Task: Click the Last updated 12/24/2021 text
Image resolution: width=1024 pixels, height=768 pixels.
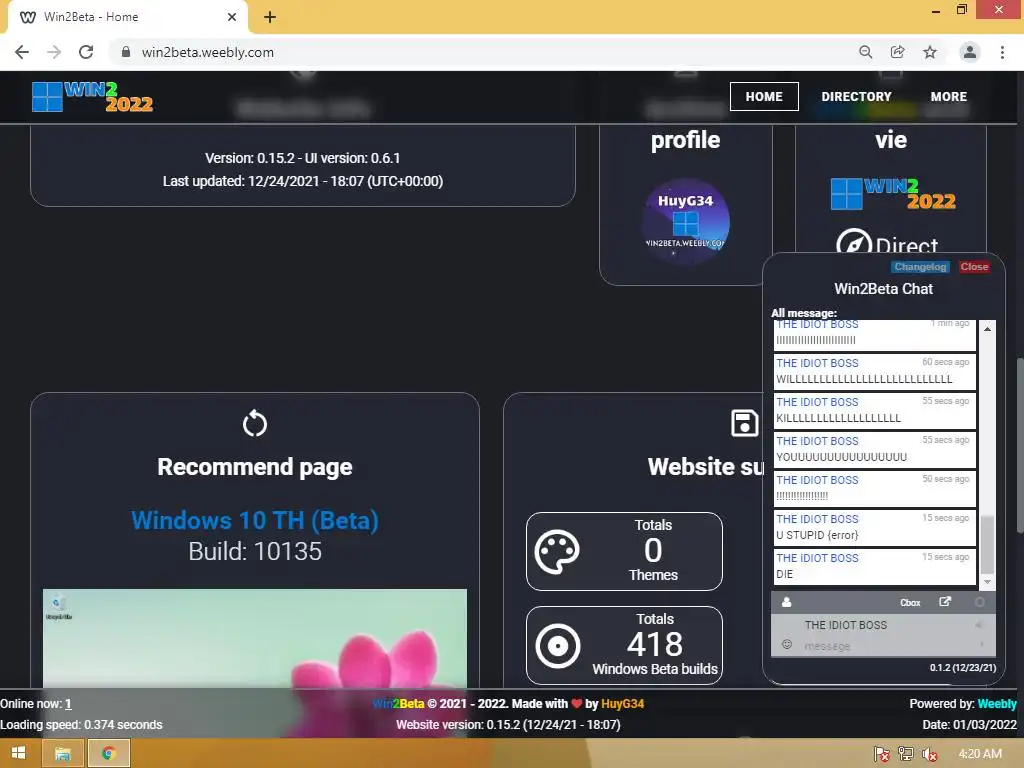Action: pyautogui.click(x=303, y=181)
